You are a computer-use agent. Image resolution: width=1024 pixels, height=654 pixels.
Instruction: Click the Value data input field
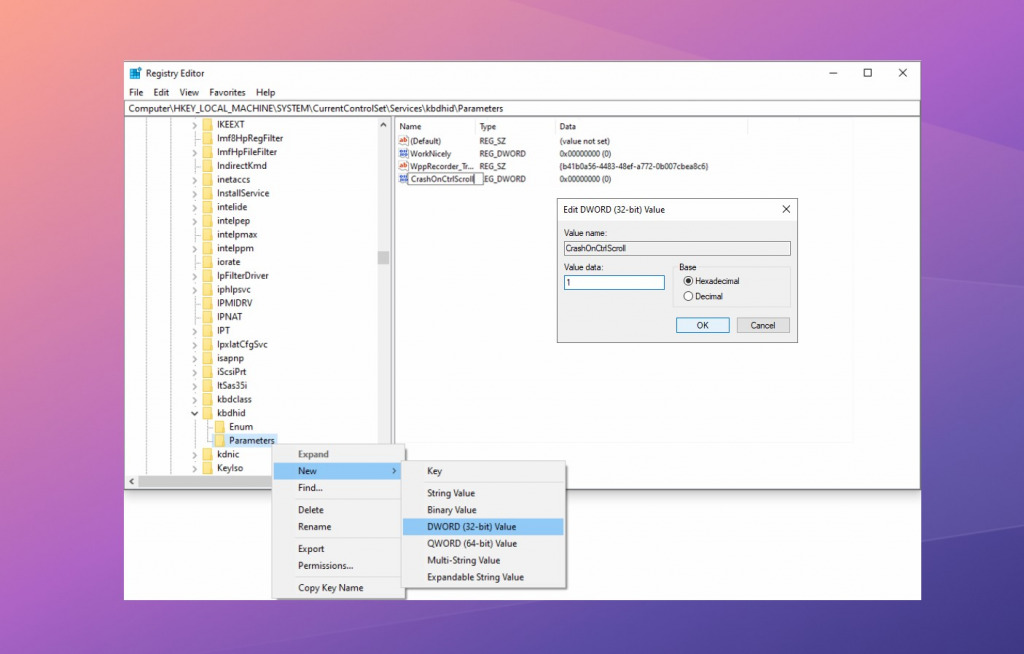pyautogui.click(x=614, y=282)
